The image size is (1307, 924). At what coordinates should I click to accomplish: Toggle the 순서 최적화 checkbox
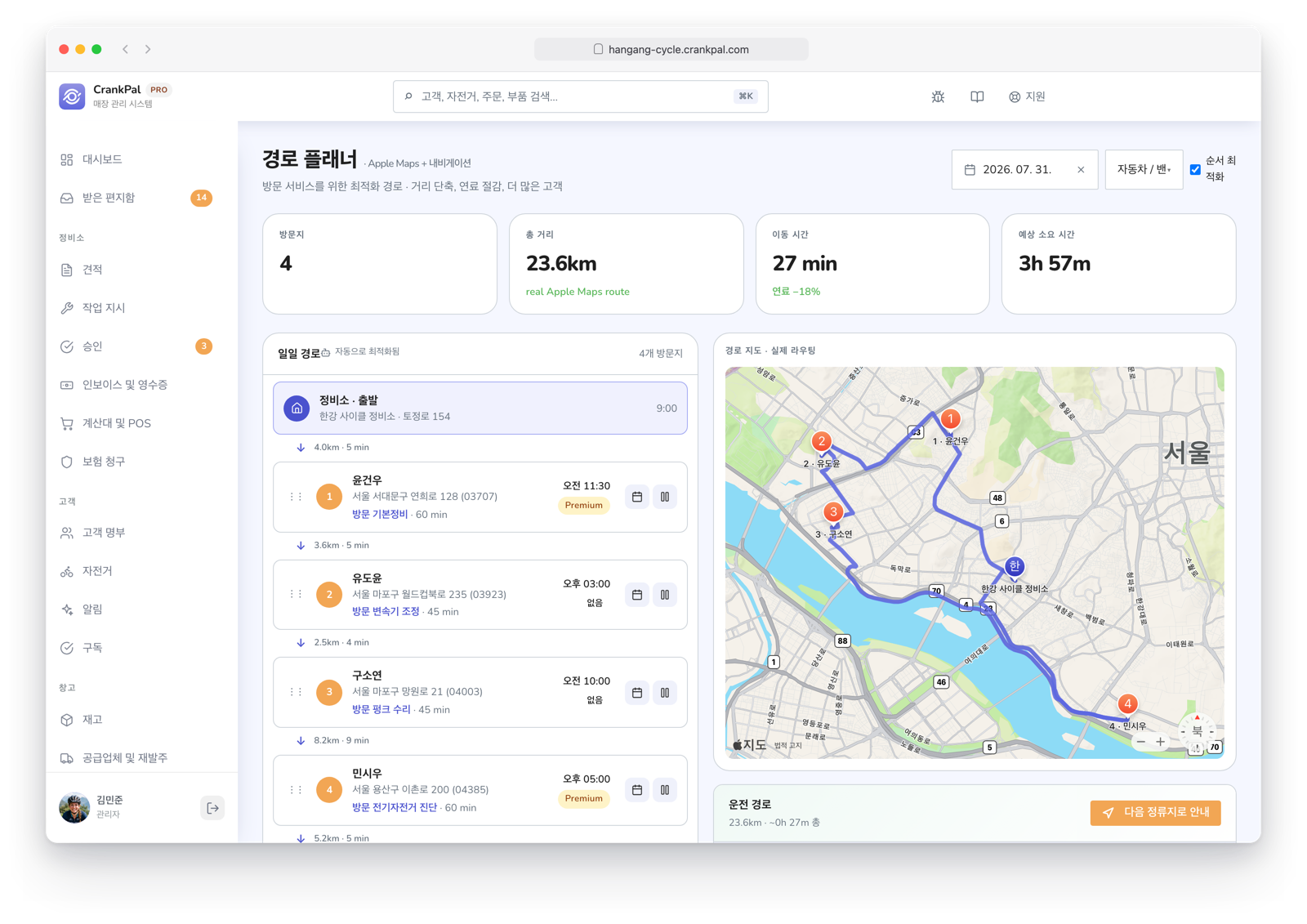[x=1195, y=170]
